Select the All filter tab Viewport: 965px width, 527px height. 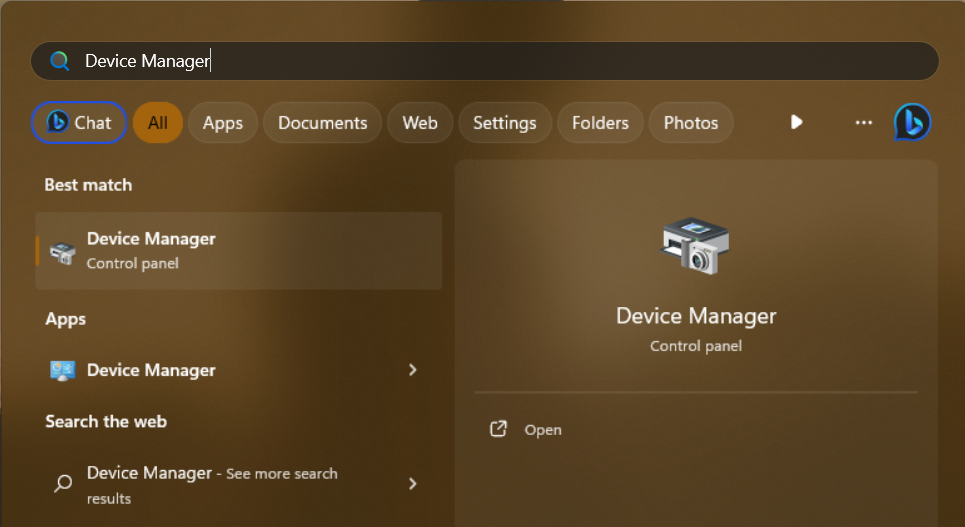(158, 123)
